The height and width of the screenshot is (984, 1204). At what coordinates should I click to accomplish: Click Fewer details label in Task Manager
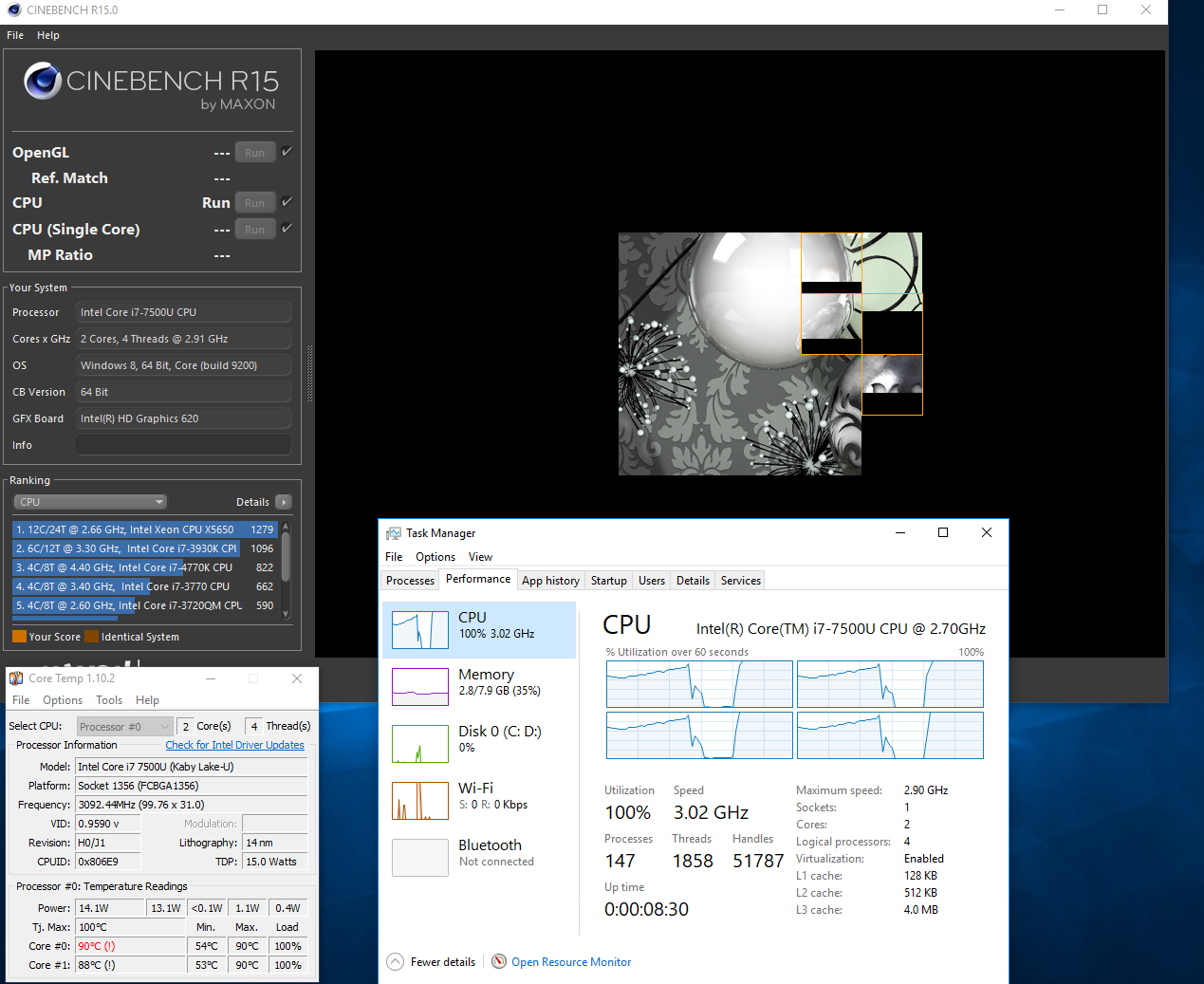[x=443, y=962]
